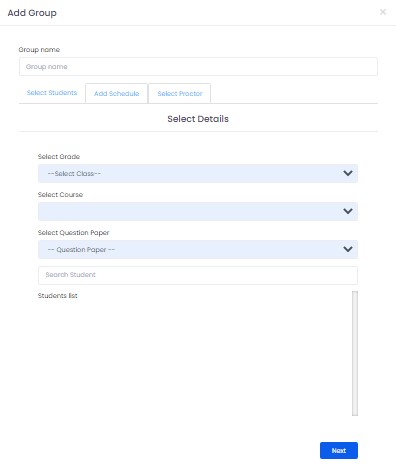Open the --Select Class-- grade dropdown
Screen dimensions: 396x472
198,173
